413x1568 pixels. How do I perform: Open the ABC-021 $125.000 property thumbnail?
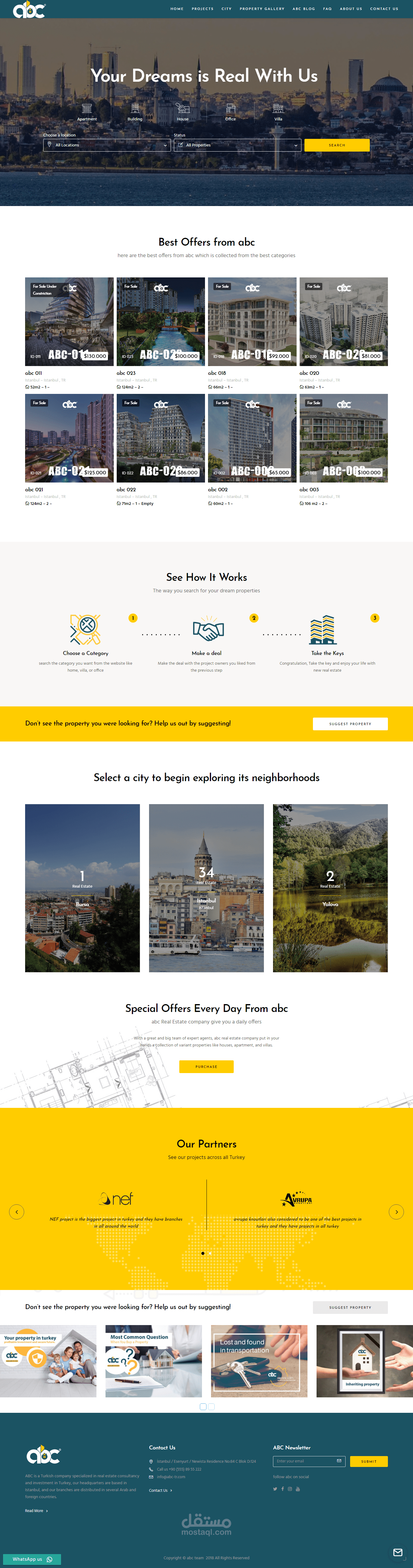[x=69, y=438]
